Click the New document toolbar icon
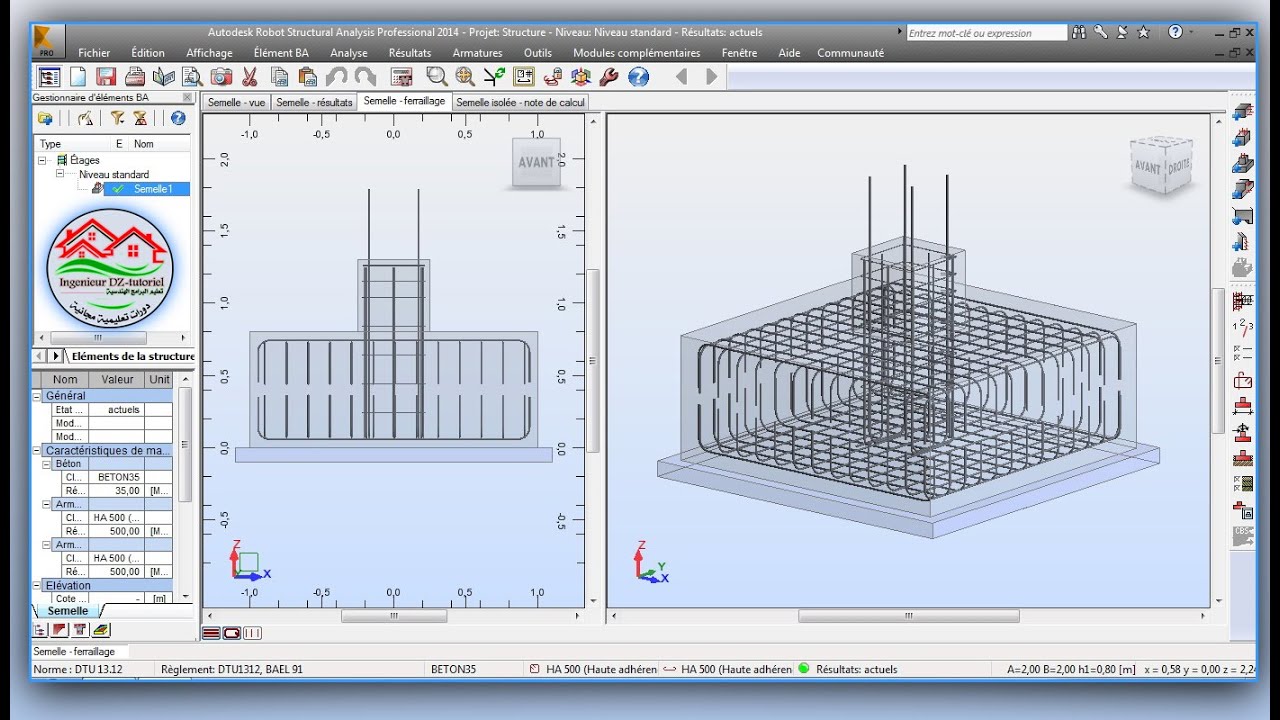This screenshot has height=720, width=1280. (x=77, y=77)
